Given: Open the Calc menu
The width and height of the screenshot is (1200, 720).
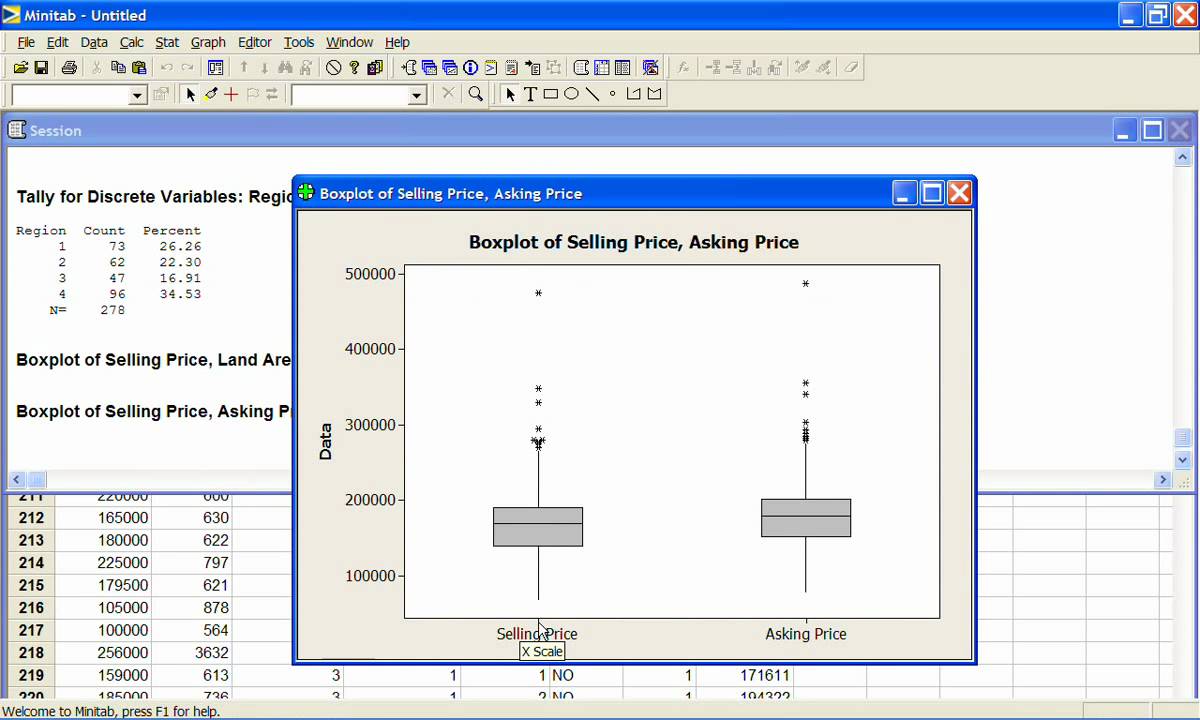Looking at the screenshot, I should [132, 42].
